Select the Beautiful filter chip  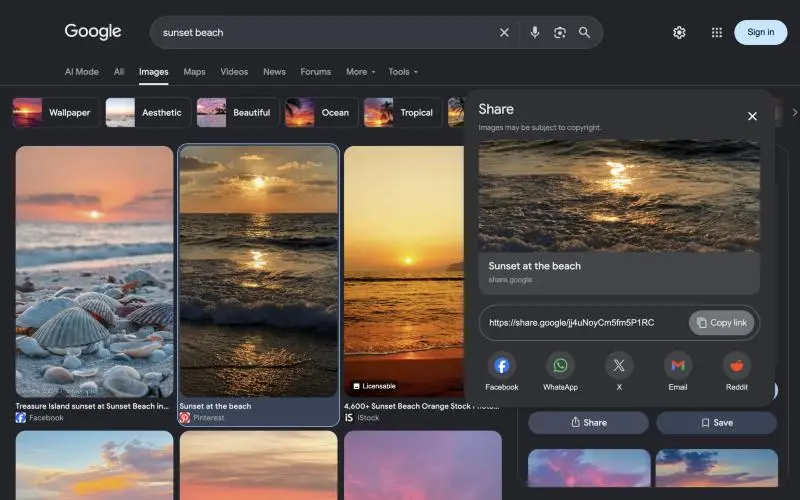coord(238,112)
